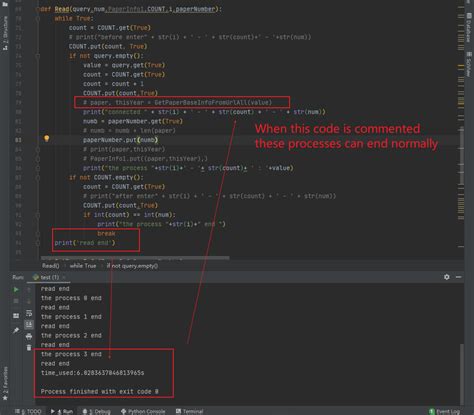
Task: Open the Database side panel
Action: point(469,27)
